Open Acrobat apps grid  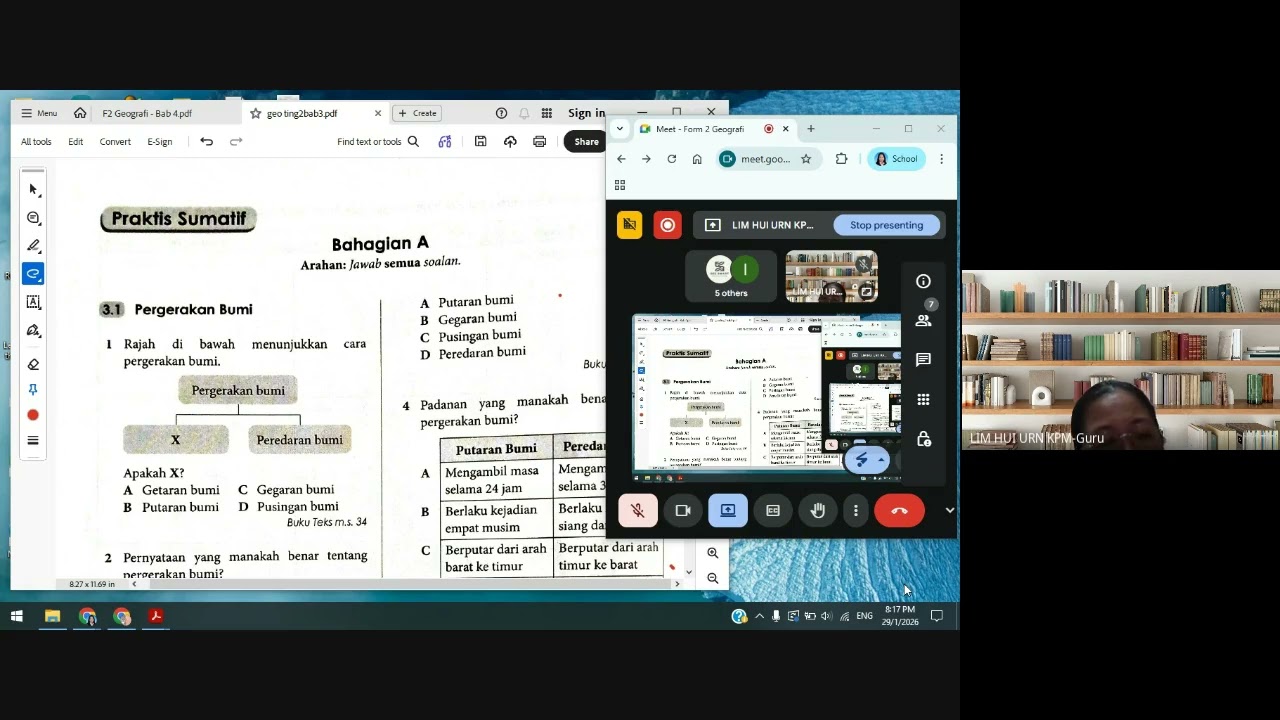547,113
